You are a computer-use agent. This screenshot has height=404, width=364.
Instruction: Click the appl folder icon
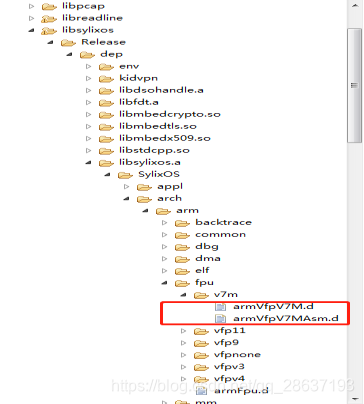144,187
